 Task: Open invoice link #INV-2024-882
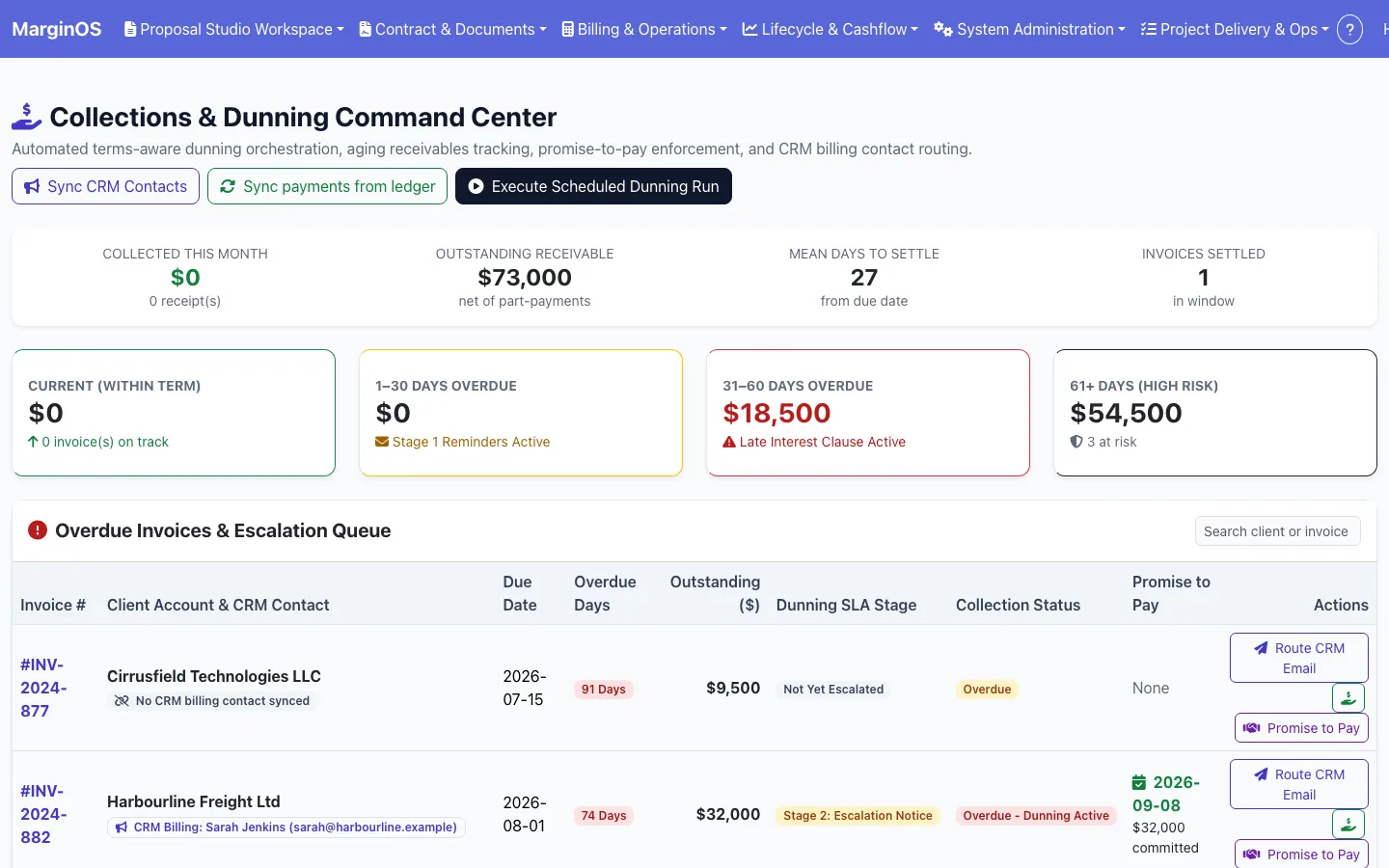43,814
